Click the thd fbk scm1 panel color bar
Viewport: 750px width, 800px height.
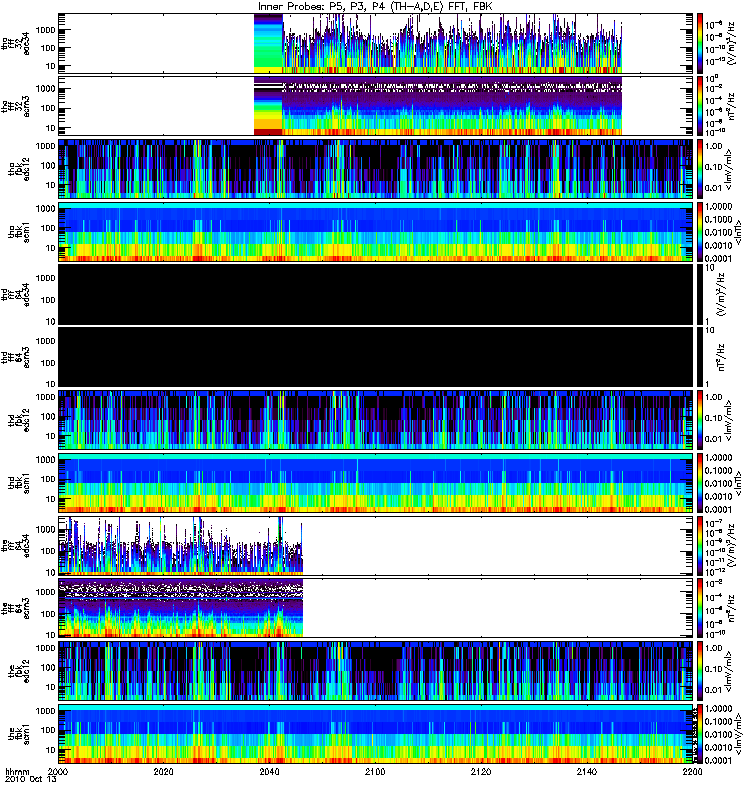click(700, 483)
